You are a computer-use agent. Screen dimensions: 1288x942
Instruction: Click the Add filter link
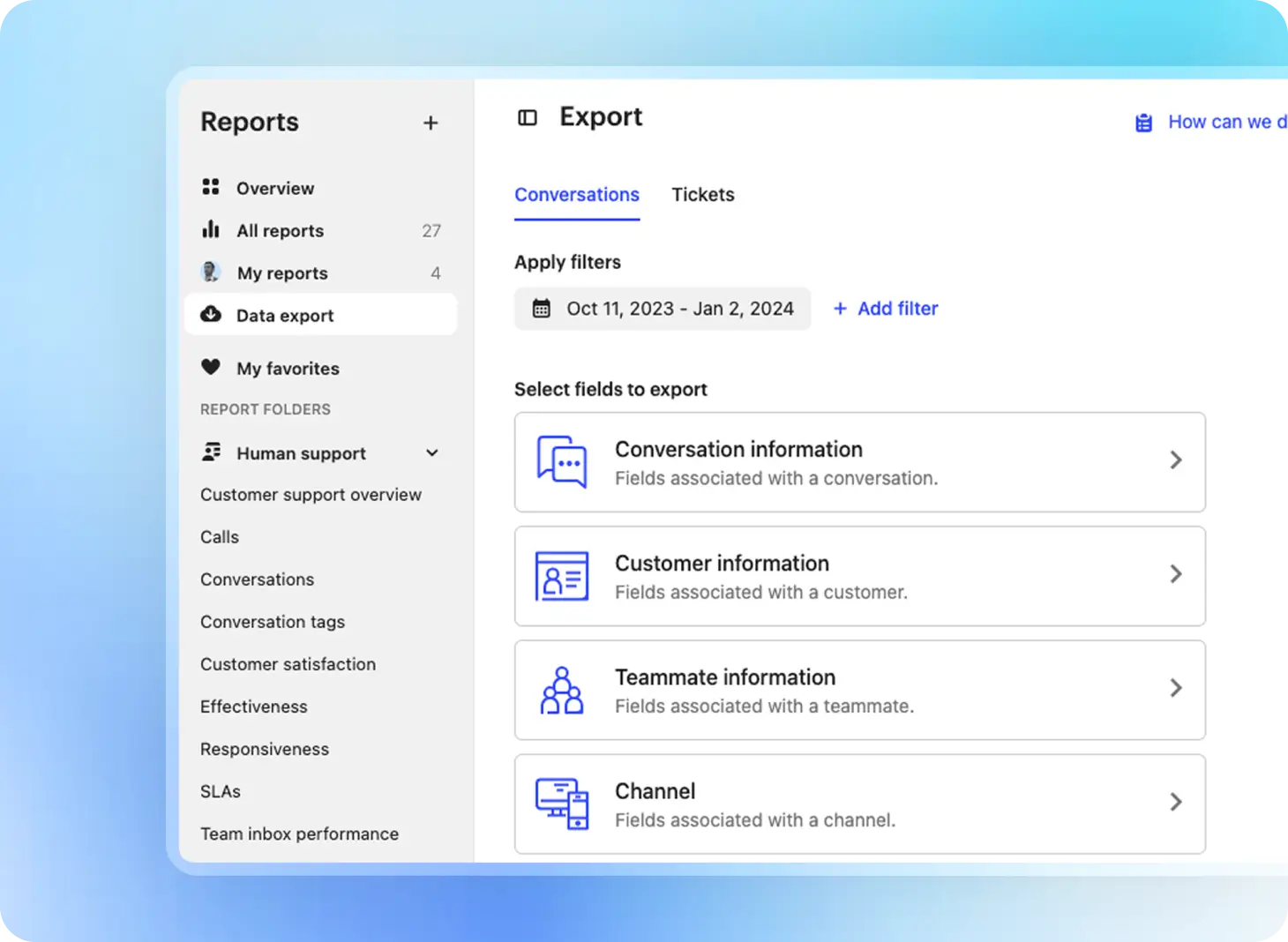tap(886, 308)
